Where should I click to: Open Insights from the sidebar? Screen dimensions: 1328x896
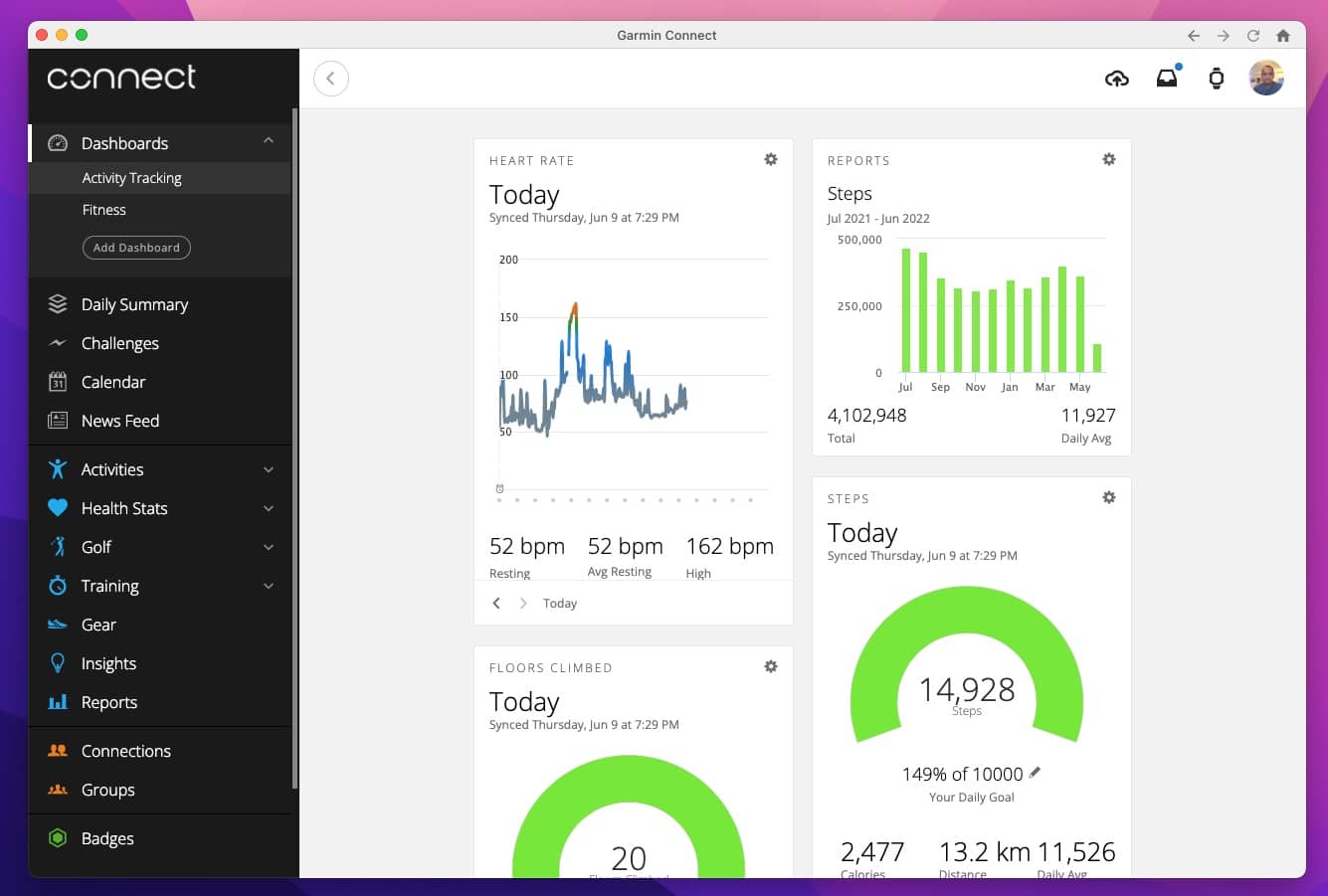click(108, 663)
